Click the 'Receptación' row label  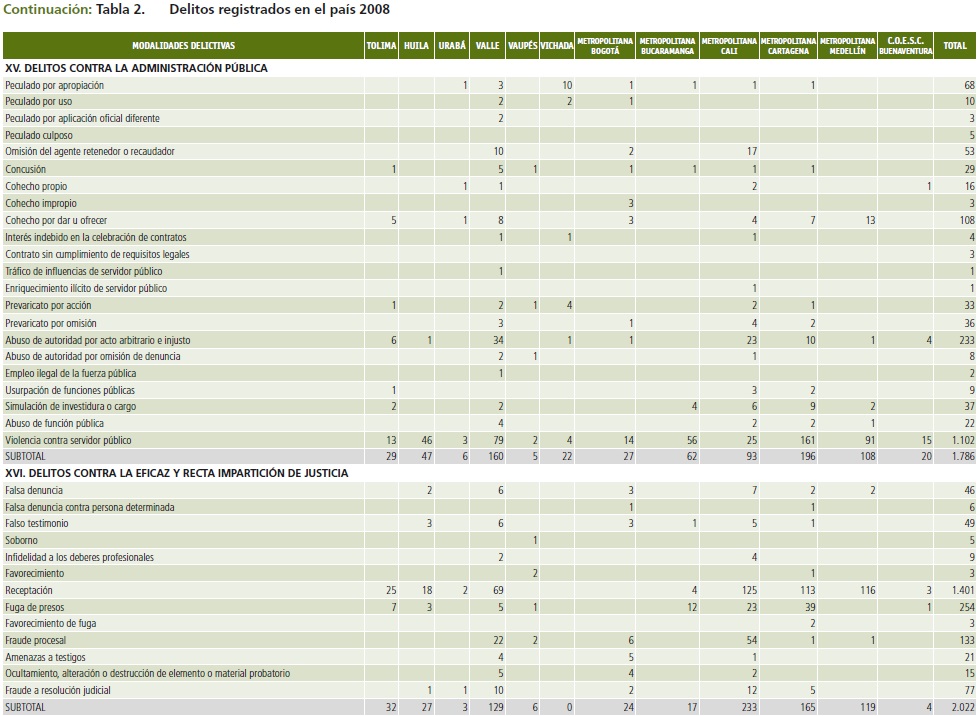pos(29,591)
